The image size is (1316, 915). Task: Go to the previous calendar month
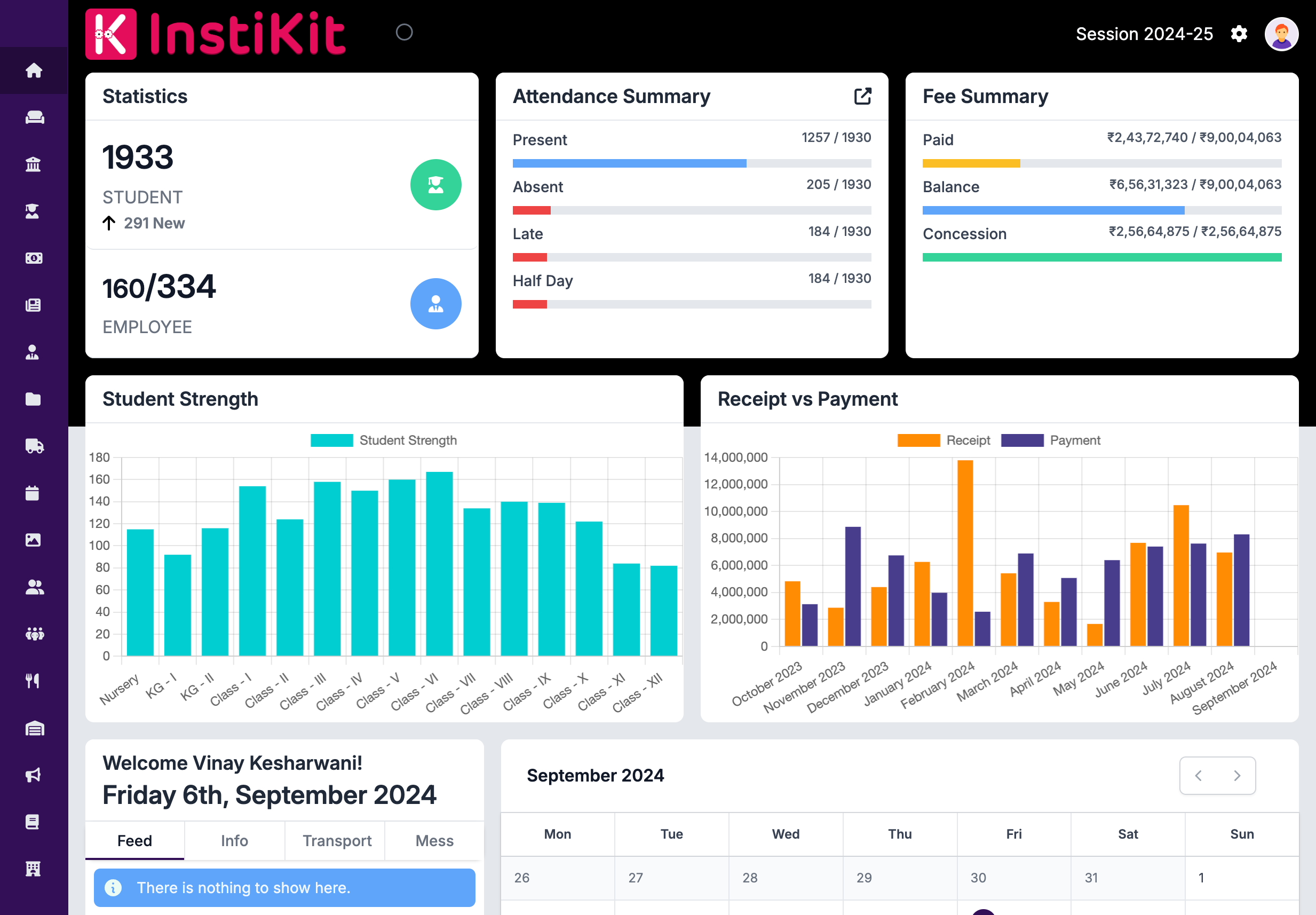pos(1199,776)
